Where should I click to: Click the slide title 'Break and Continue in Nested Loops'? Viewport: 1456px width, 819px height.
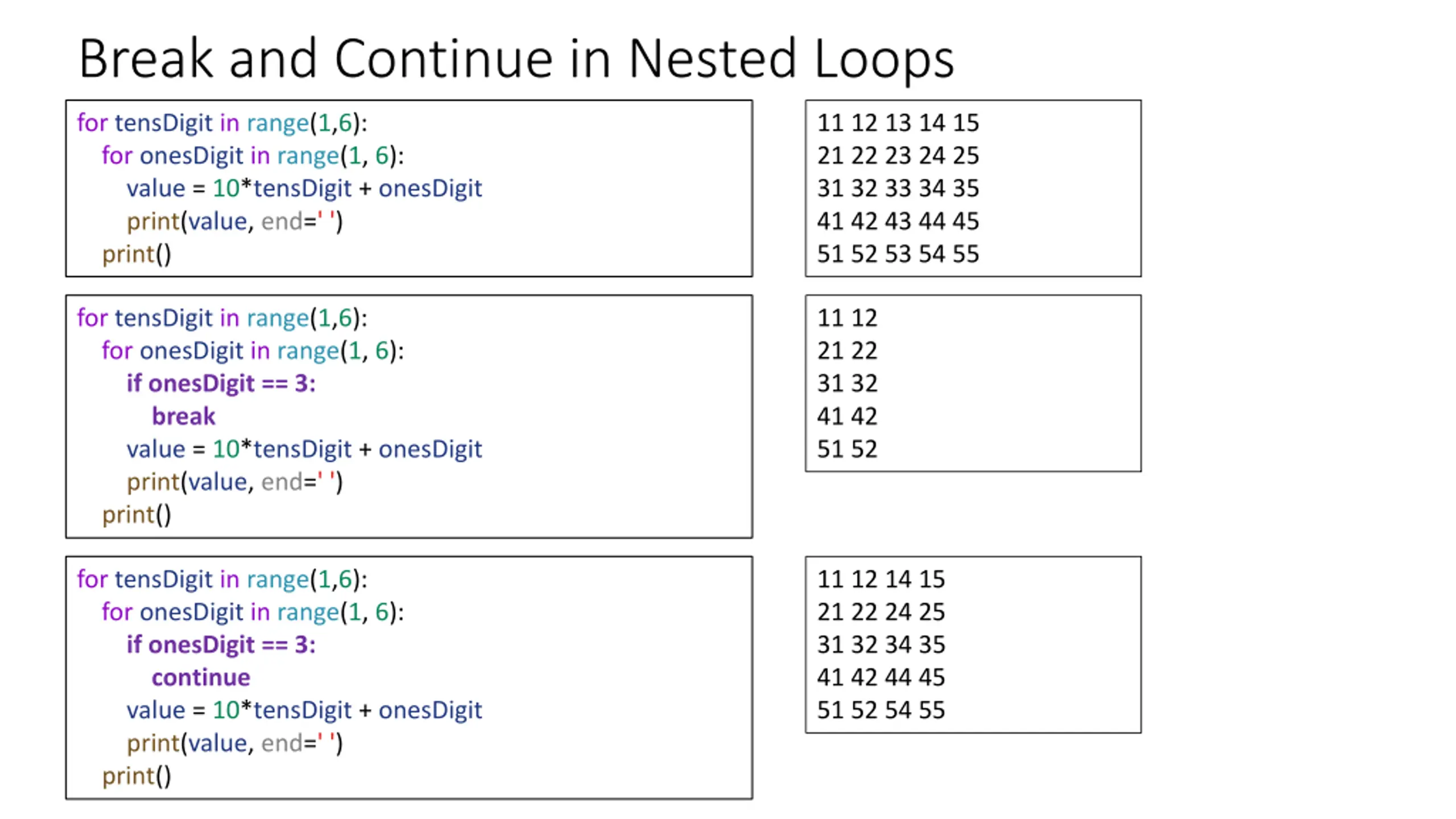[x=516, y=59]
